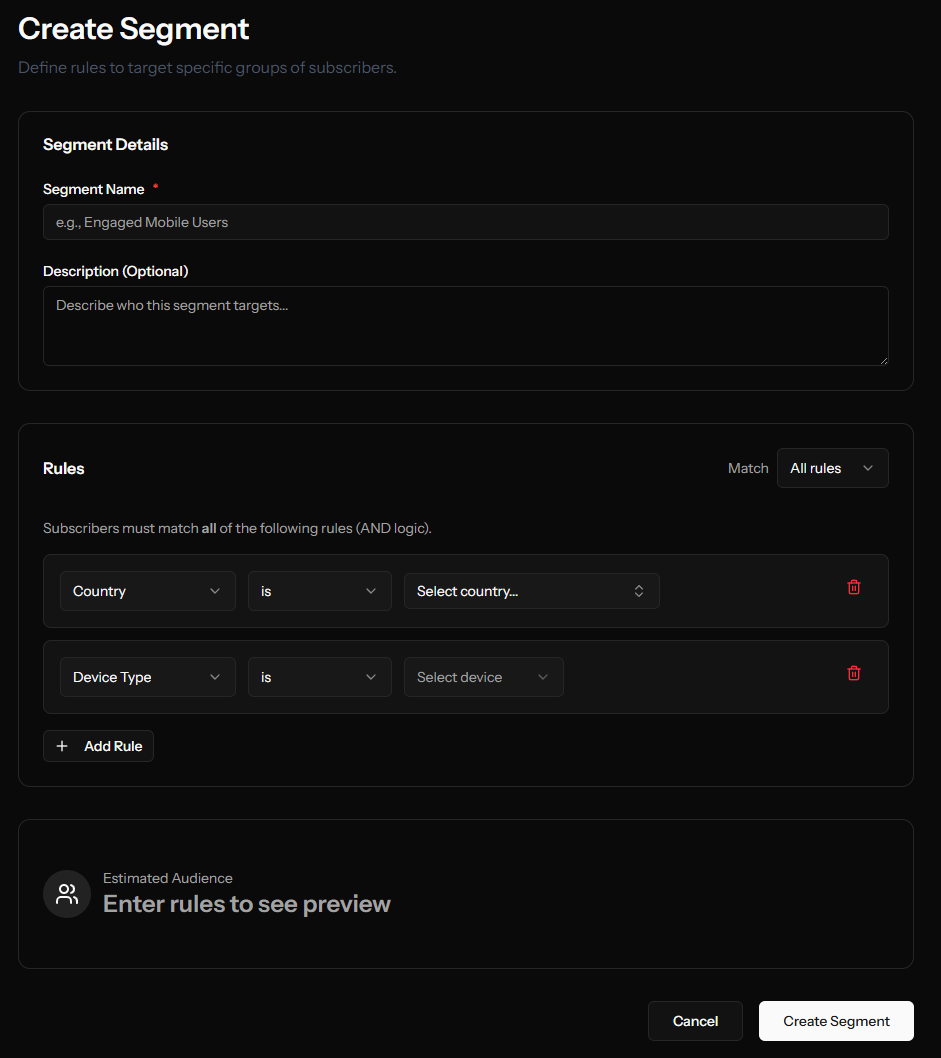Click the Estimated Audience people icon

[x=67, y=894]
